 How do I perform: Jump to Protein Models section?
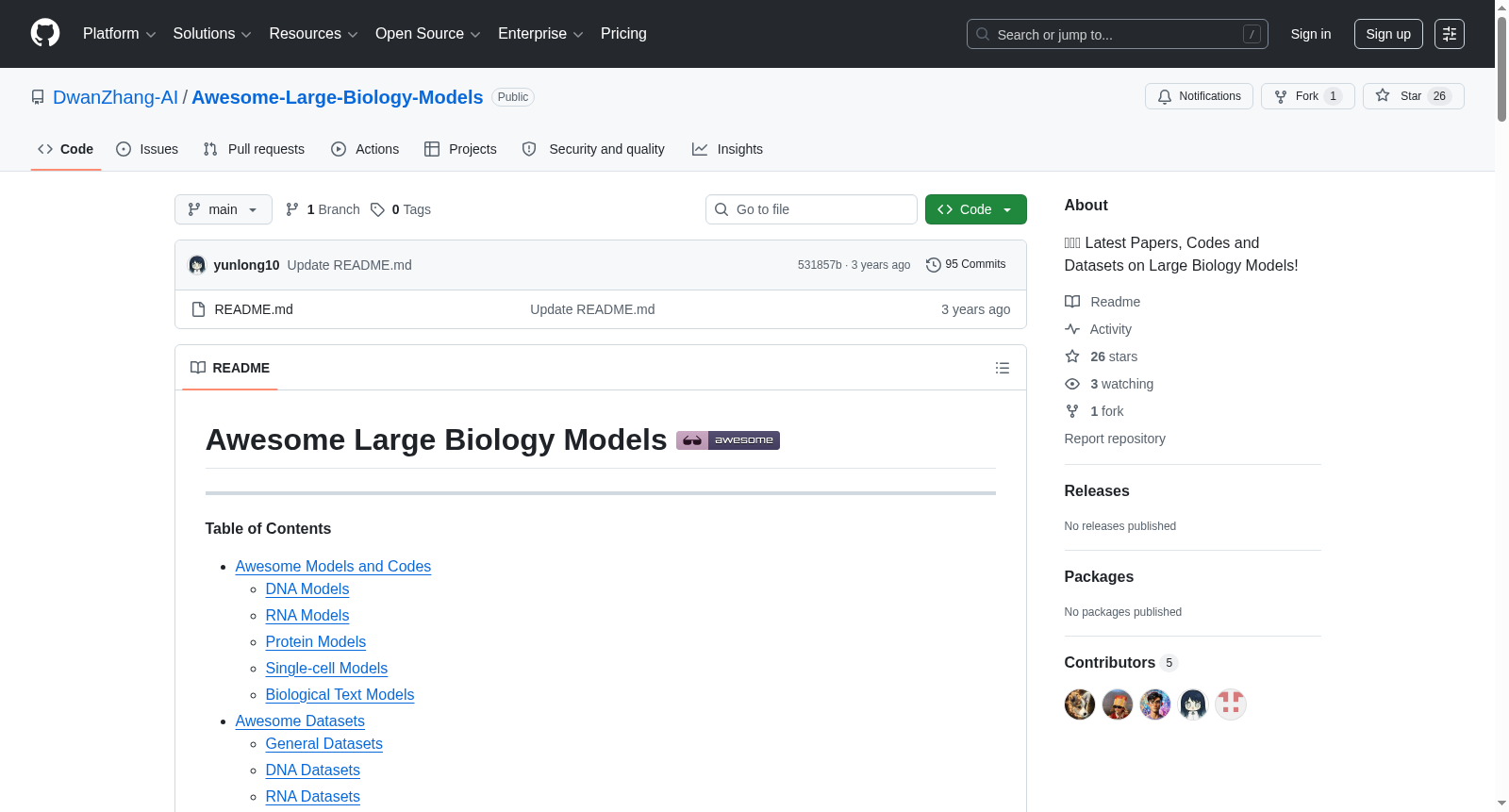[x=316, y=641]
